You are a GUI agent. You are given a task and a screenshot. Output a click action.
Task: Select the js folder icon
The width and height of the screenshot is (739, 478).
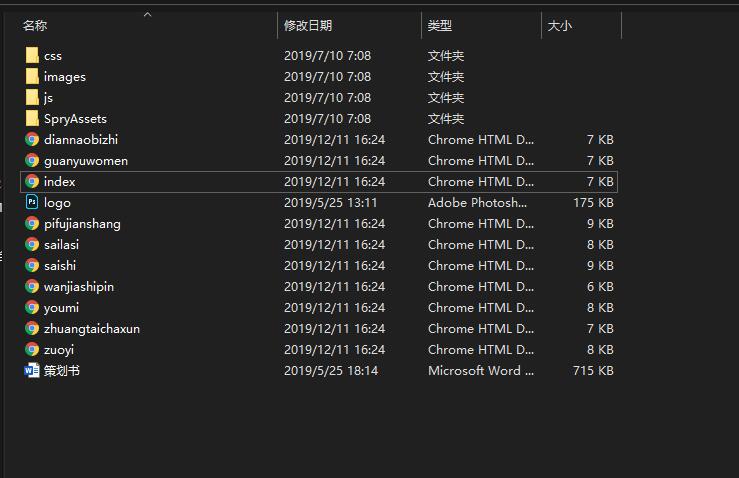click(x=32, y=97)
